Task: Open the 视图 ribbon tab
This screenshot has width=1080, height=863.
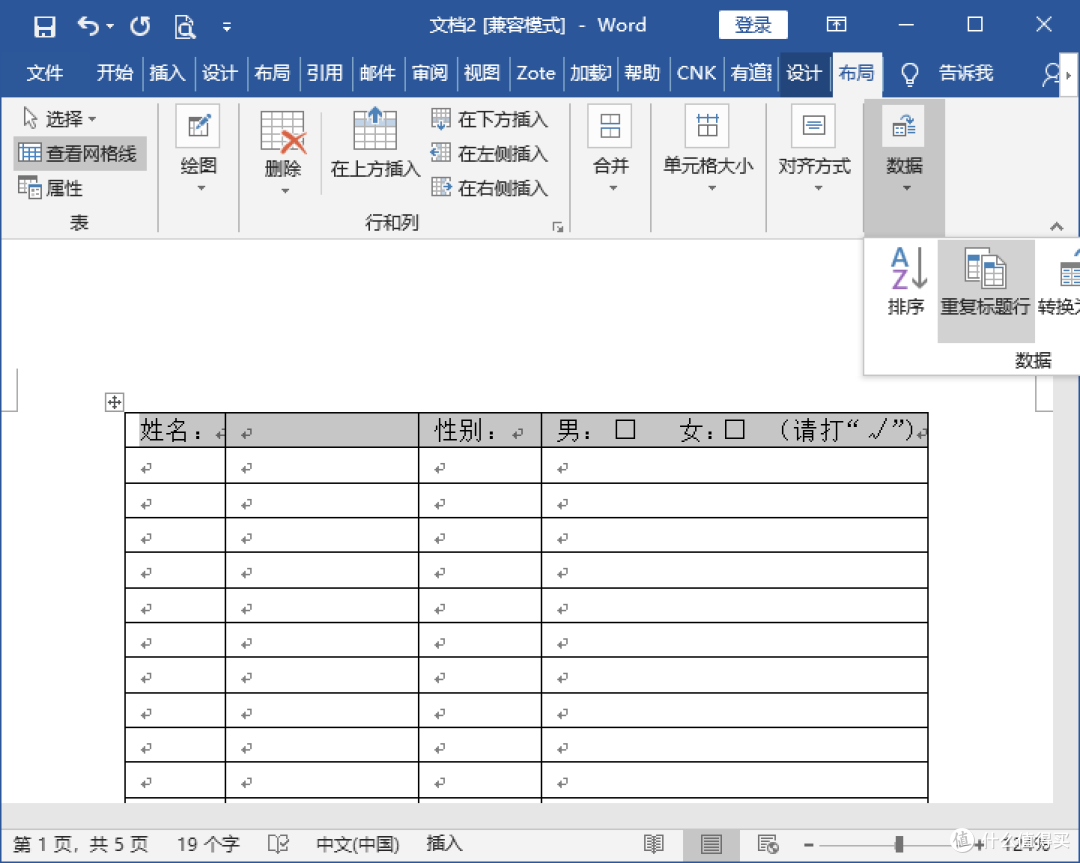Action: tap(482, 73)
